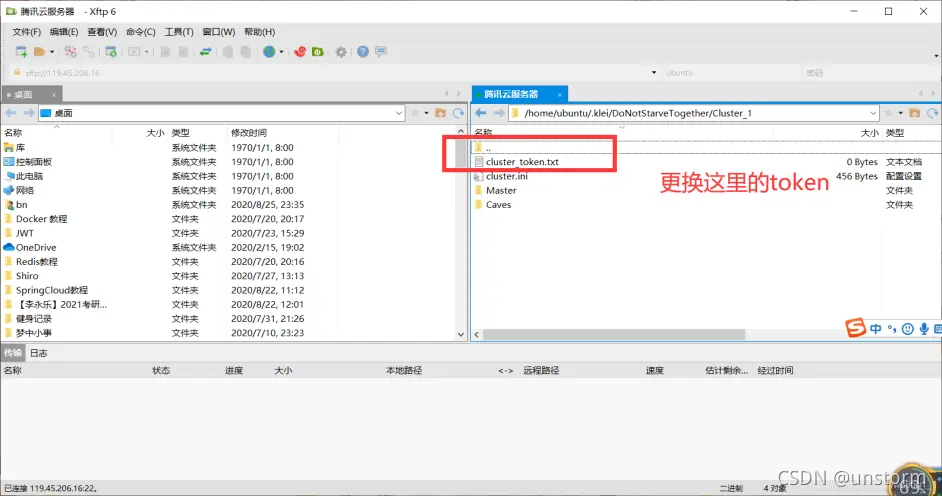Expand remote pane bookmarks dropdown arrow
Viewport: 942px width, 496px height.
pos(901,113)
